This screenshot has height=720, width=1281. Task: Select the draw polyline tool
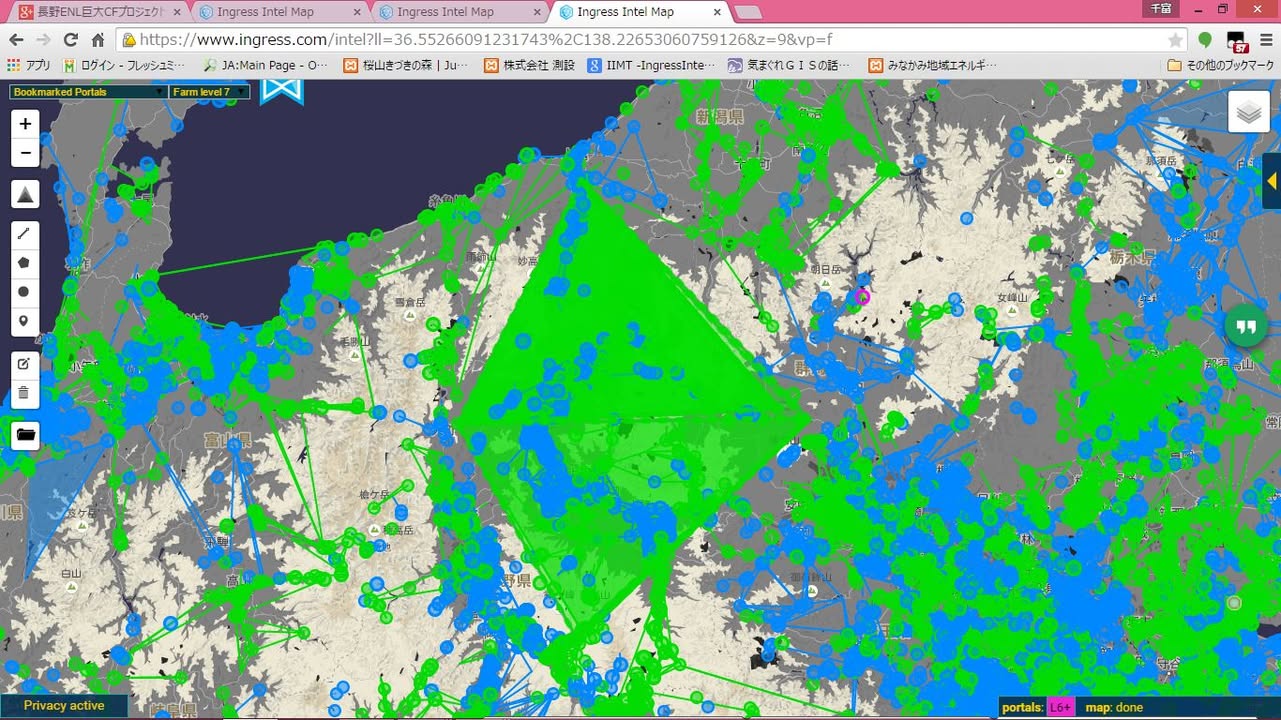[25, 235]
